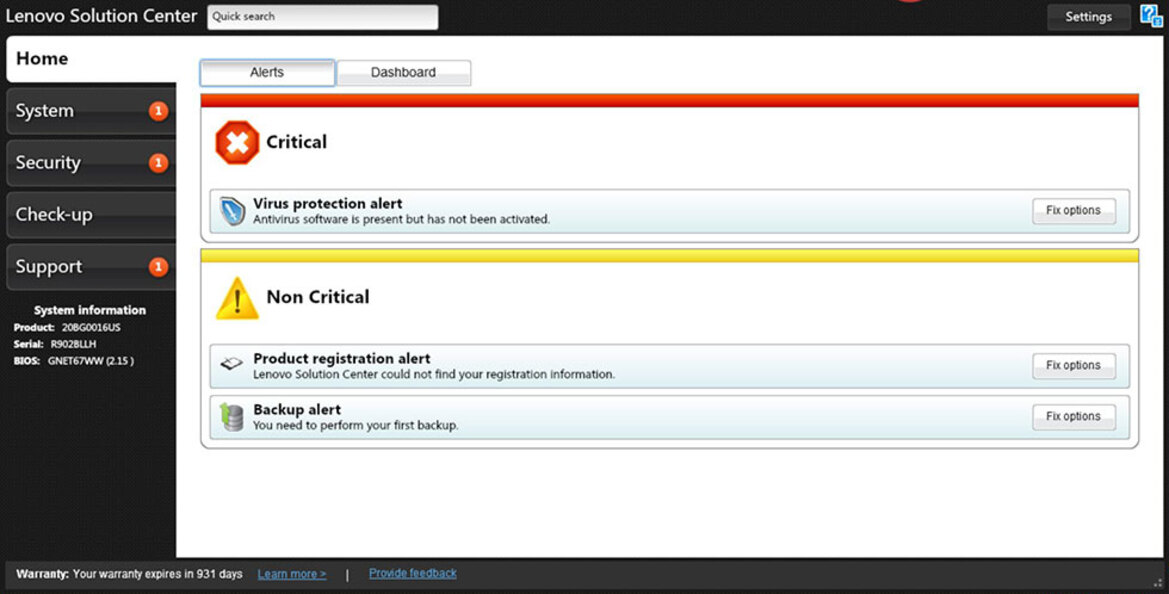Image resolution: width=1169 pixels, height=594 pixels.
Task: Click the Lenovo Solution Center title
Action: coord(101,16)
